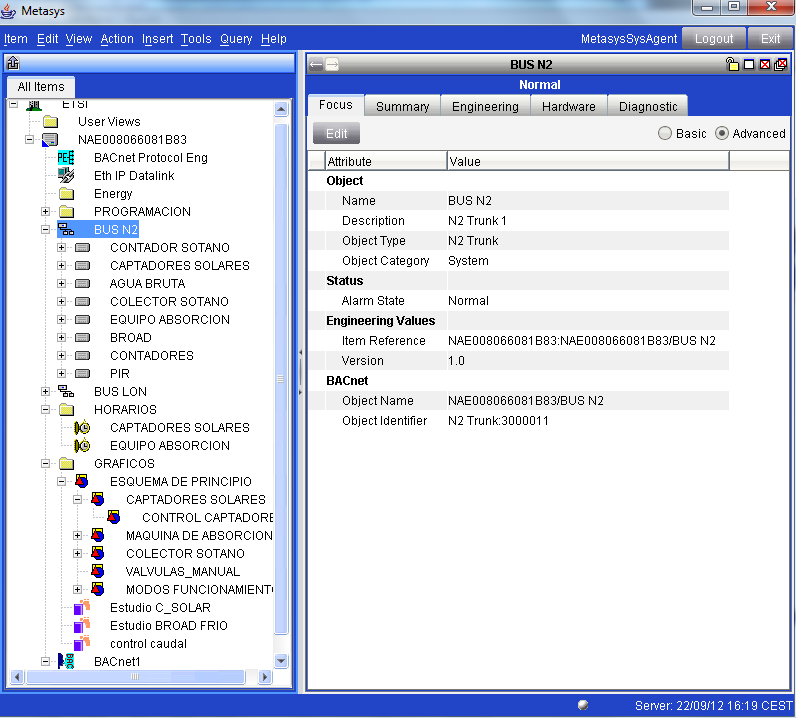Open the Query menu
This screenshot has height=718, width=796.
pyautogui.click(x=236, y=39)
